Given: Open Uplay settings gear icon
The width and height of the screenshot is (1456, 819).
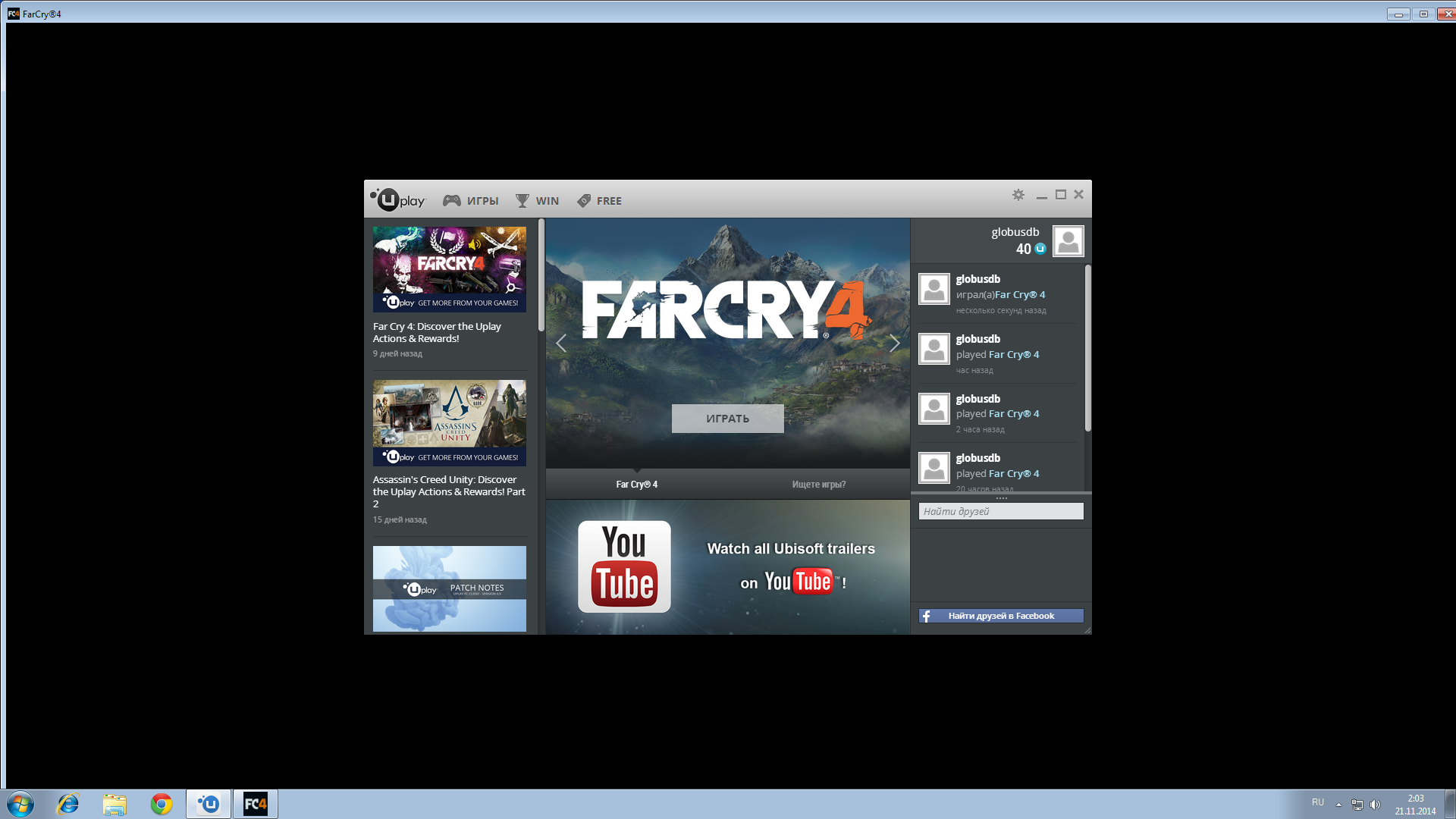Looking at the screenshot, I should [1018, 195].
